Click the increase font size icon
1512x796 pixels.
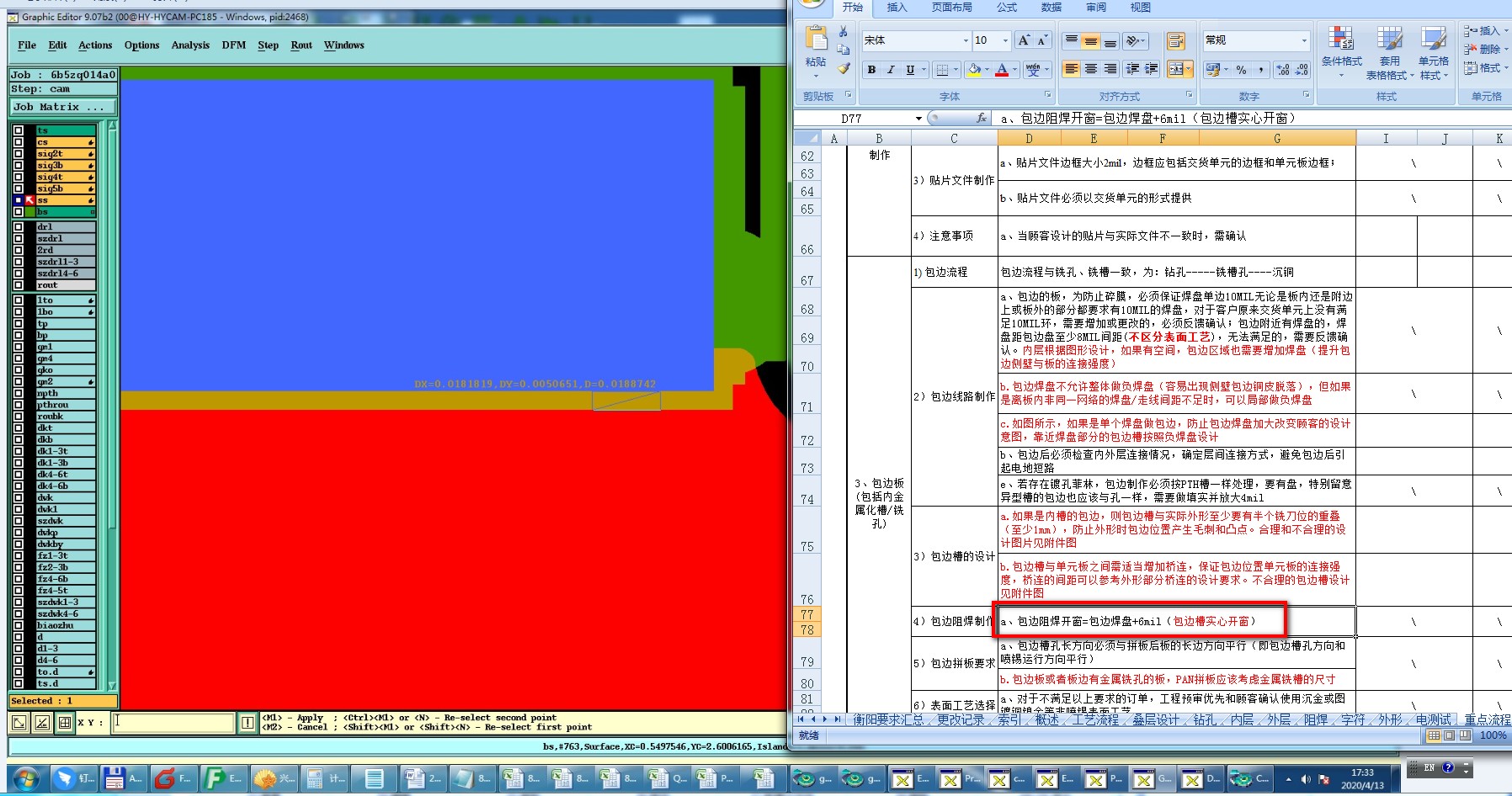[1024, 40]
